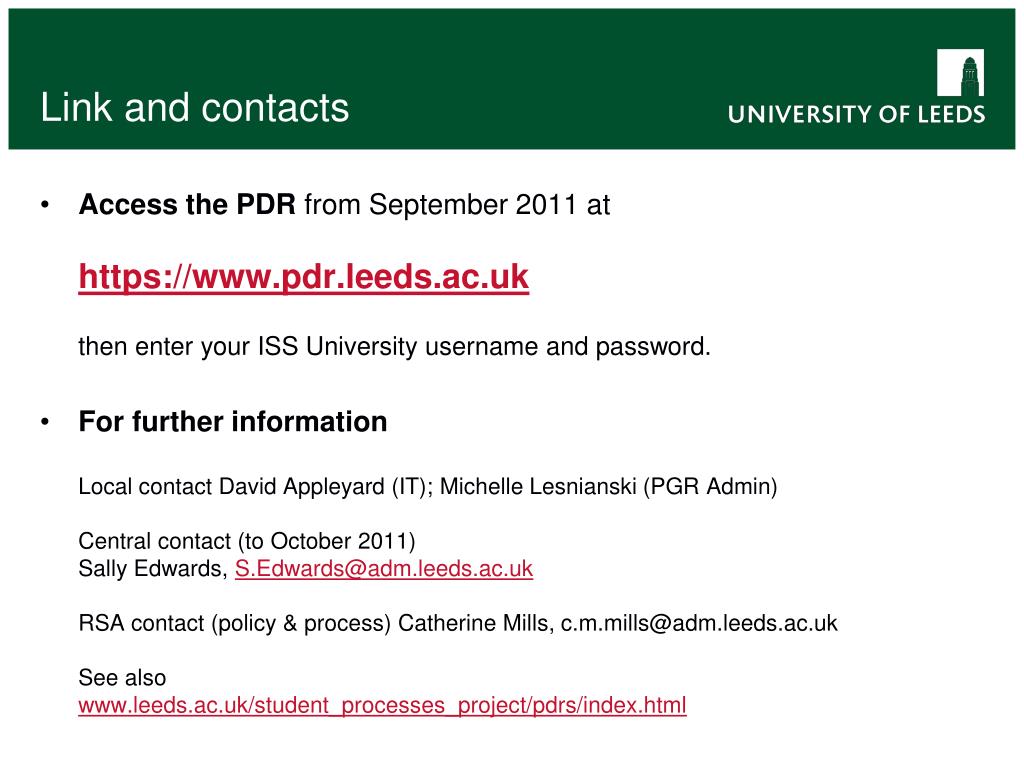The height and width of the screenshot is (768, 1024).
Task: Click the name 'Sally Edwards'
Action: [150, 568]
